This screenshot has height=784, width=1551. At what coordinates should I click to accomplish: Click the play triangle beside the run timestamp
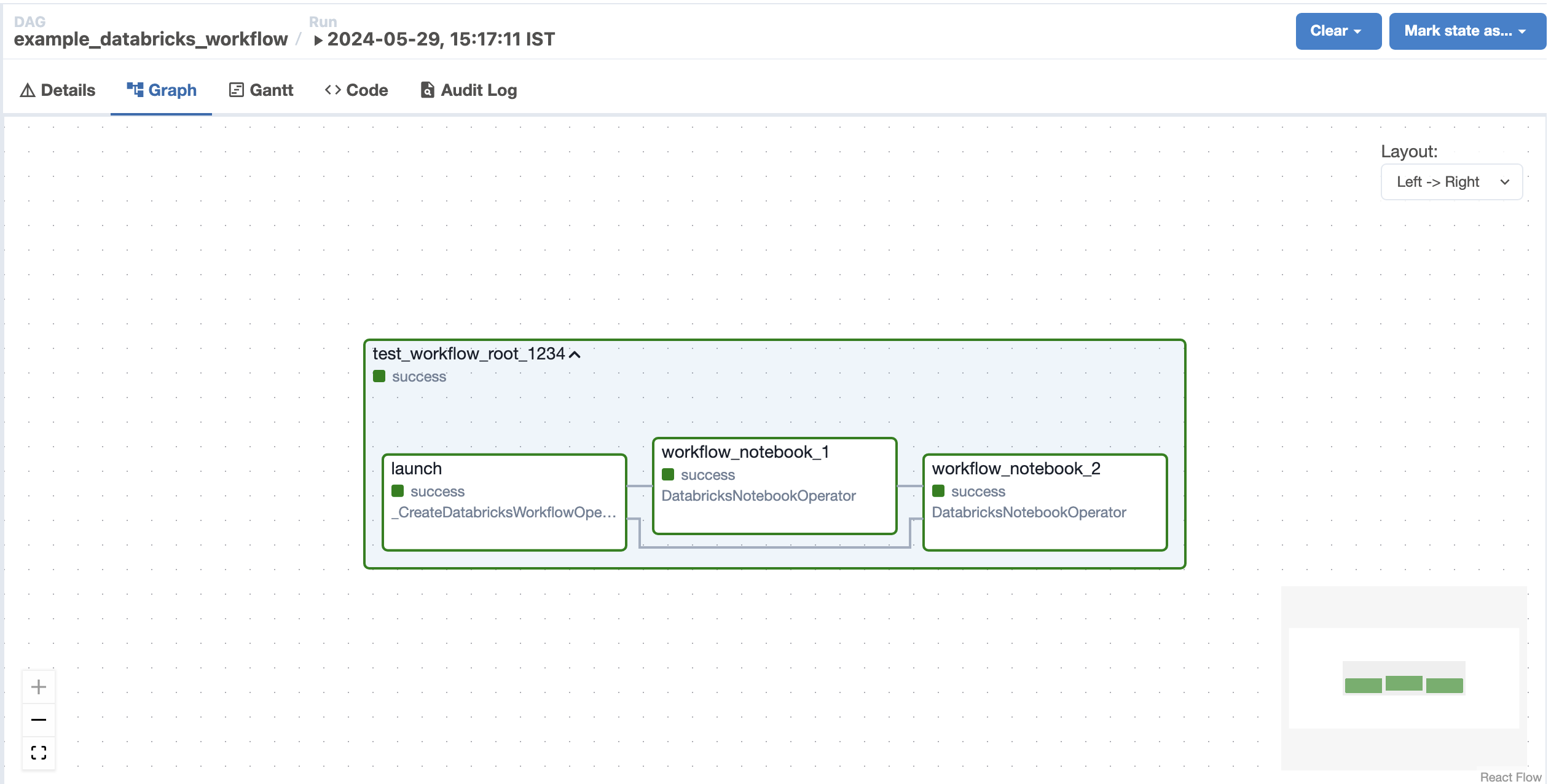[319, 40]
